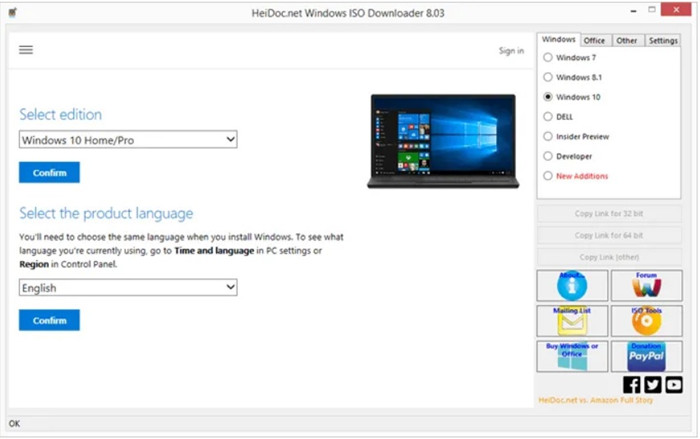Open the Twitter icon
Viewport: 700px width, 439px height.
653,384
